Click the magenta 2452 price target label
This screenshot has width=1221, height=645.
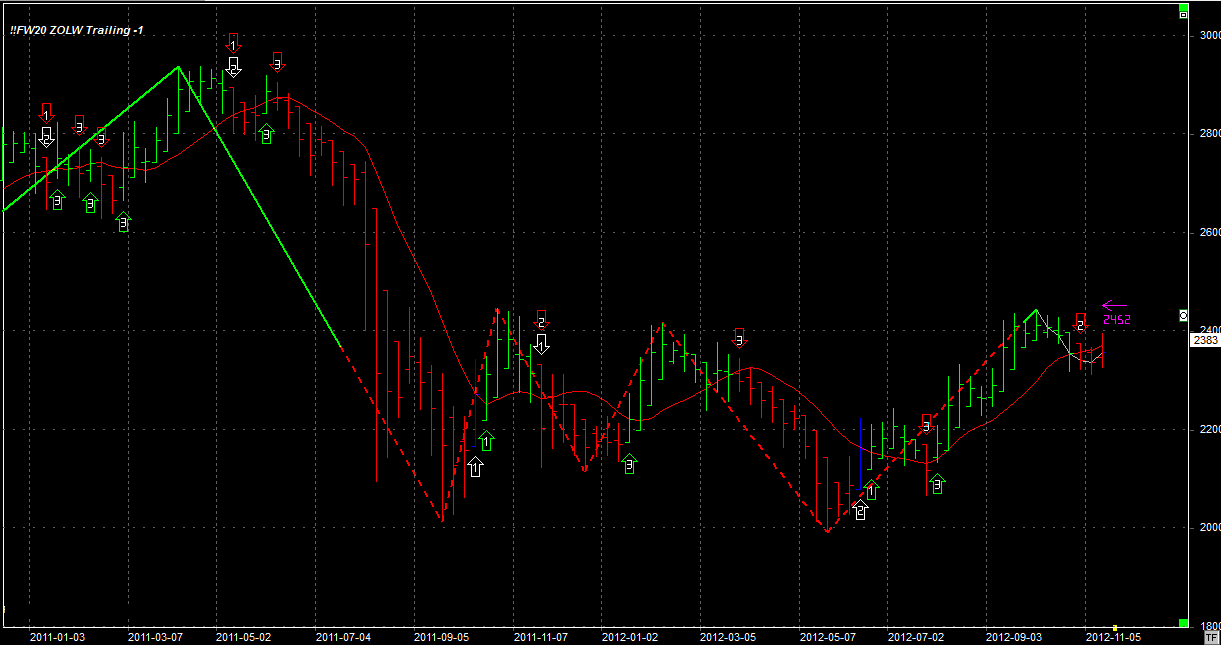[x=1116, y=320]
